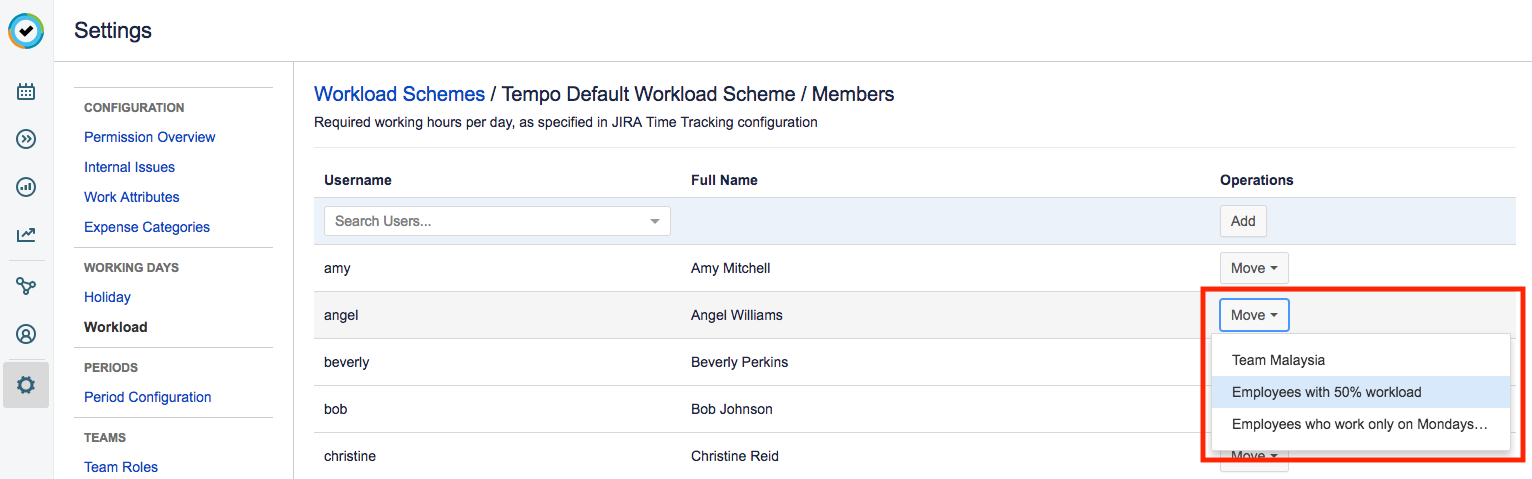Choose Team Malaysia from the Move menu
Screen dimensions: 1532x479
pyautogui.click(x=1278, y=360)
